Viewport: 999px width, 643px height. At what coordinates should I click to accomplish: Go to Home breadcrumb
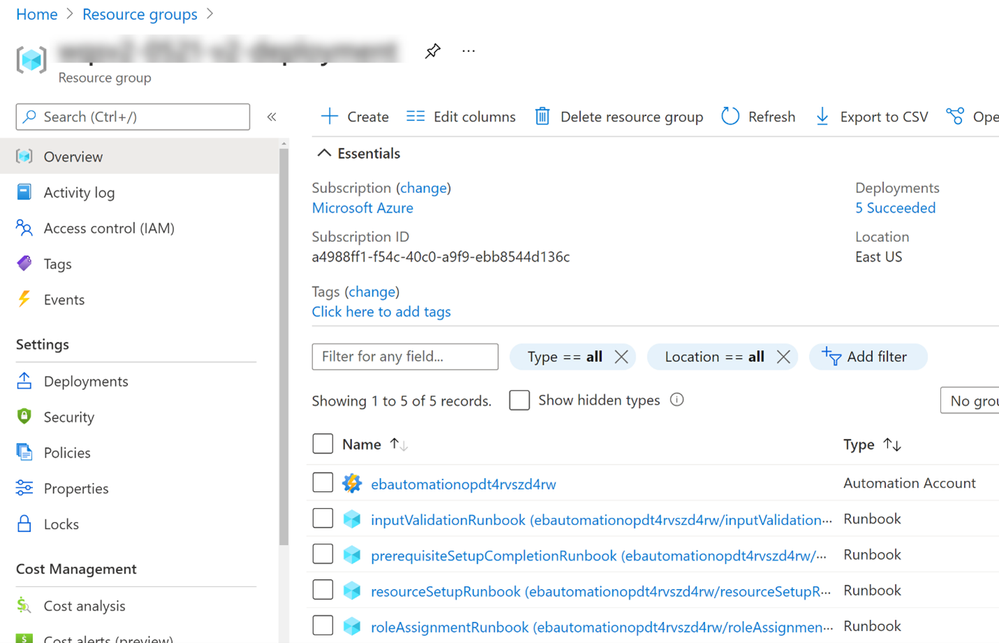[x=37, y=14]
